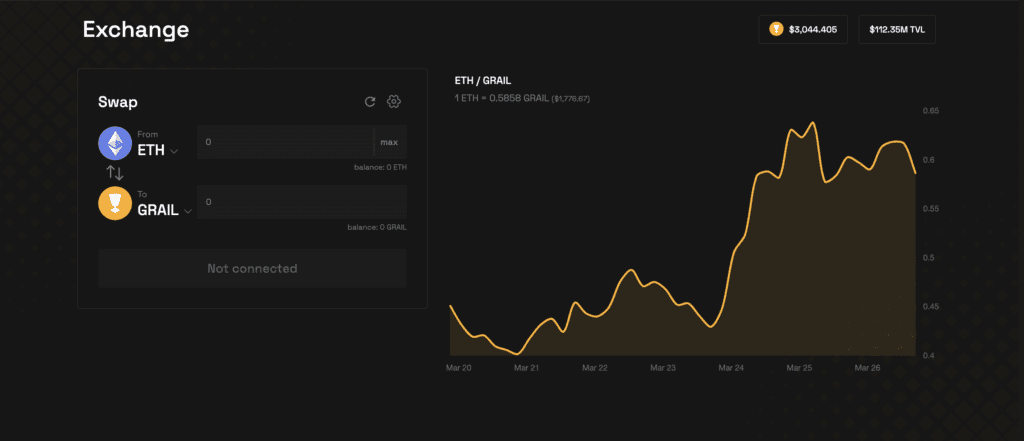This screenshot has height=441, width=1024.
Task: Click the $3,044.405 price badge
Action: [x=803, y=29]
